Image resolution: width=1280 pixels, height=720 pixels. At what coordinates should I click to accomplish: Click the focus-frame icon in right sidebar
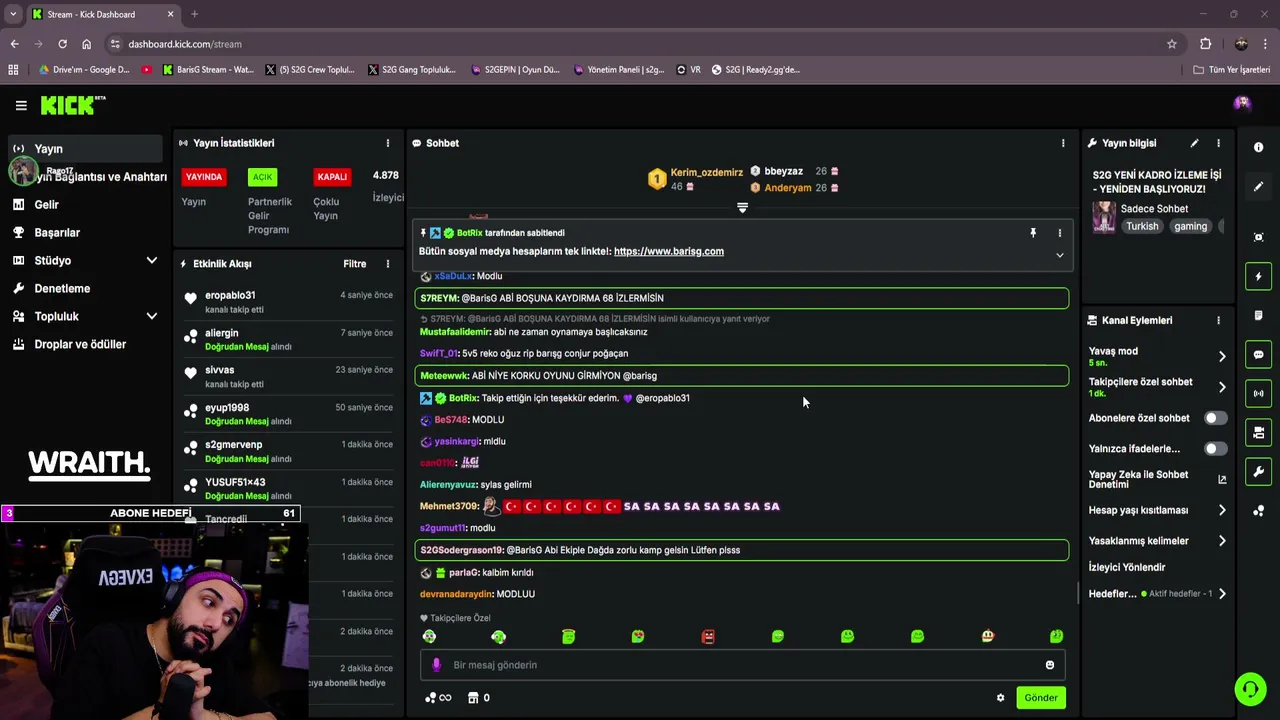pyautogui.click(x=1258, y=237)
